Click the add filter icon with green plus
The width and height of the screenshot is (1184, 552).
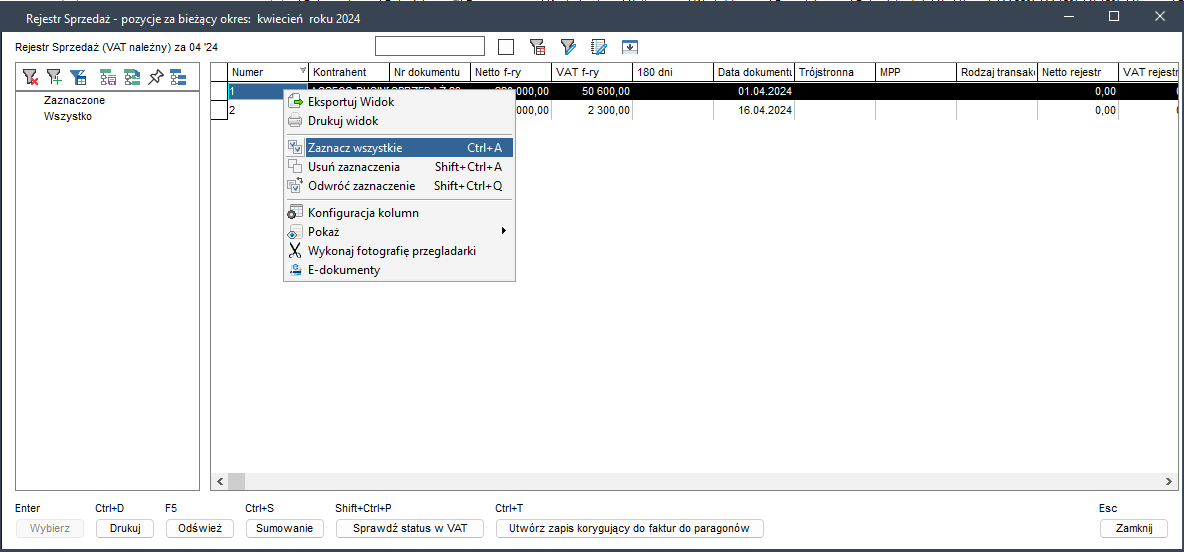click(x=54, y=76)
